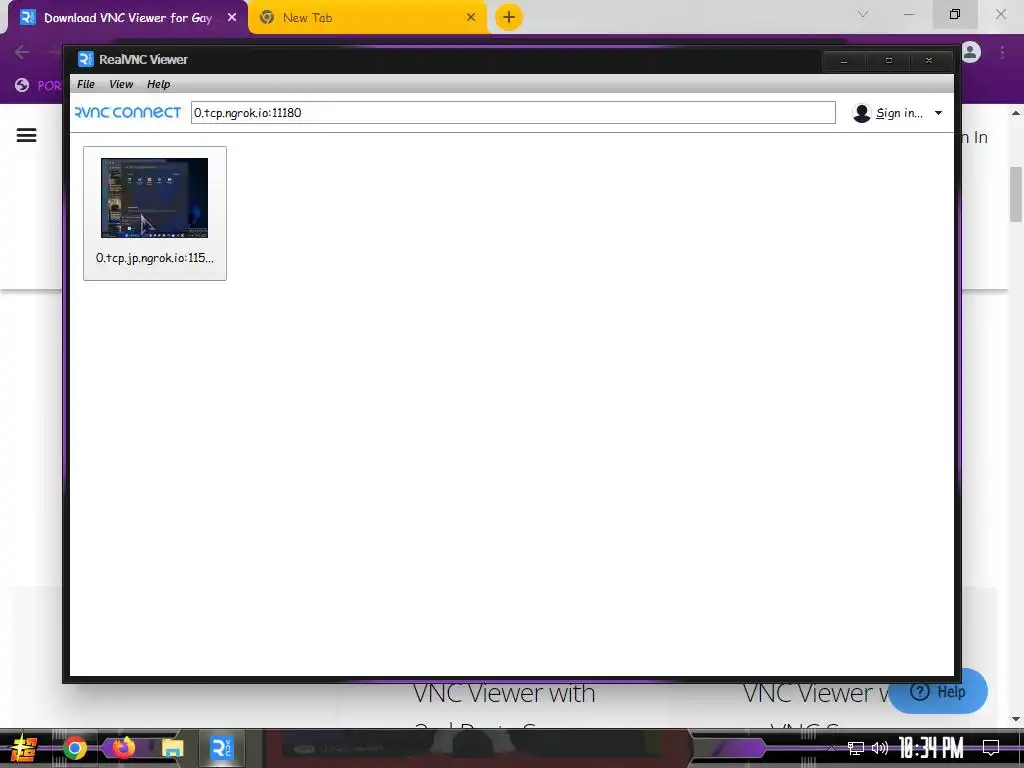This screenshot has height=768, width=1024.
Task: Click the Sign in... button
Action: tap(899, 113)
